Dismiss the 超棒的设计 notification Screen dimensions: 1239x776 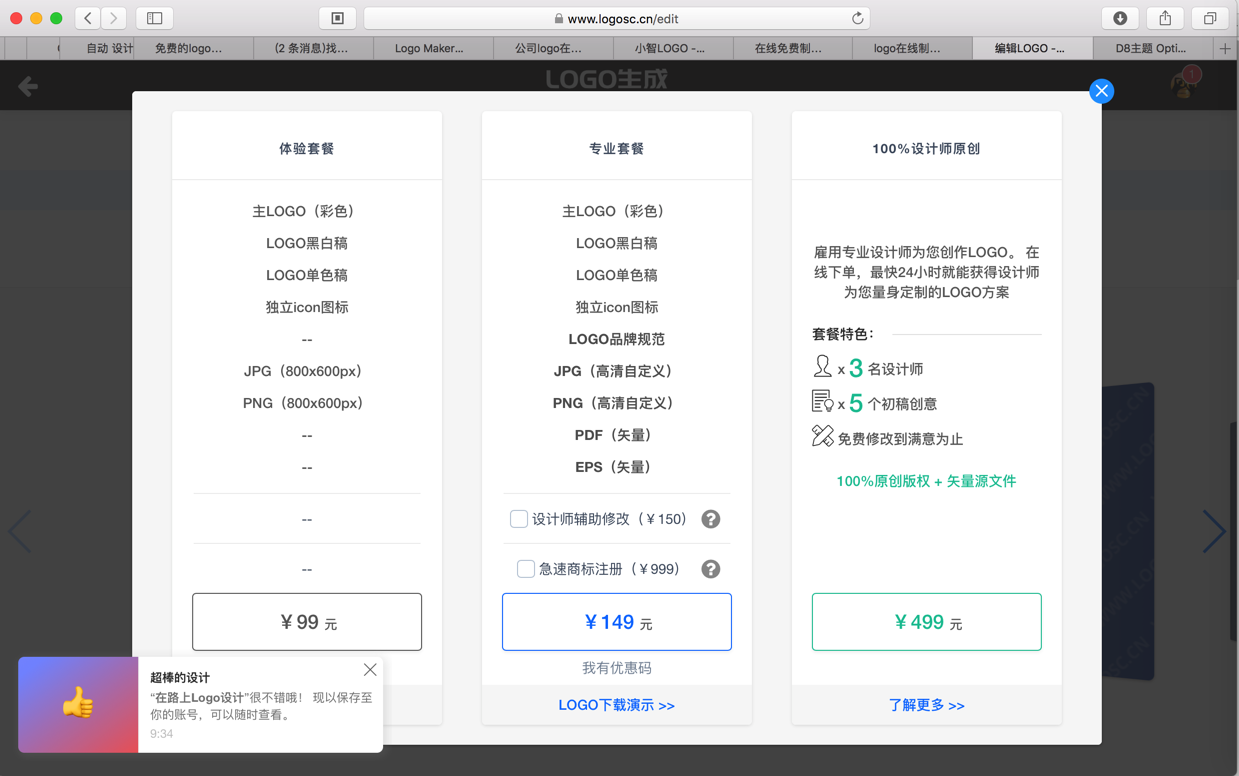[370, 669]
